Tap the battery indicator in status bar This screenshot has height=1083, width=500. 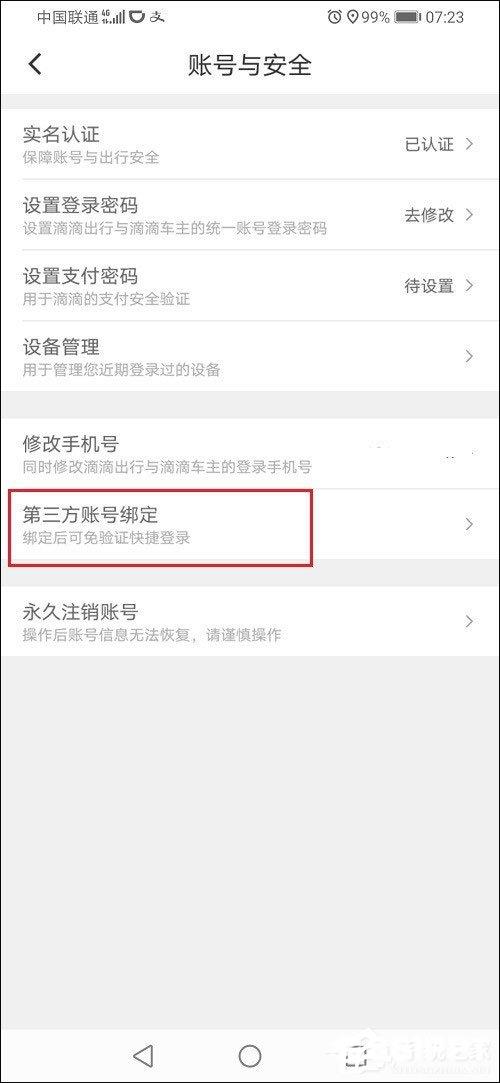pyautogui.click(x=407, y=17)
